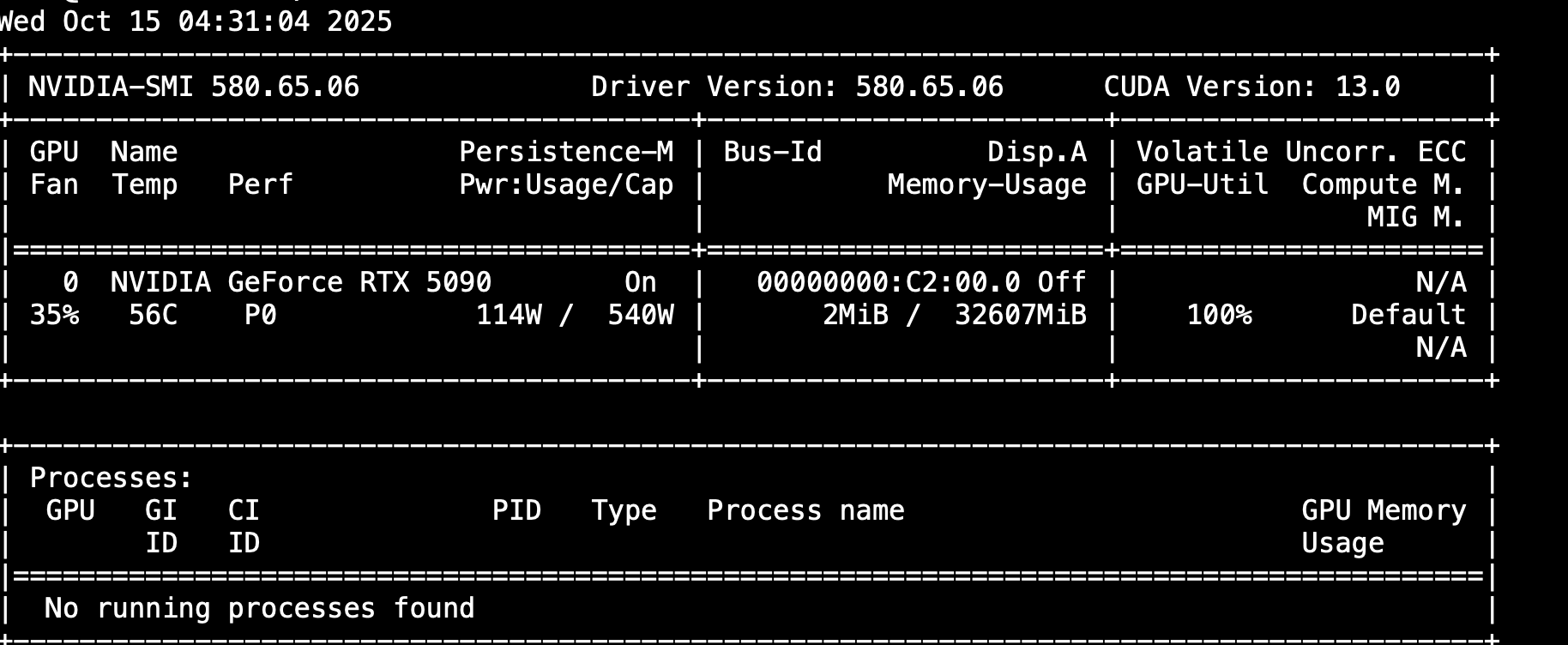Select the bus ID 00000000:C2:00.0
The width and height of the screenshot is (1568, 645).
tap(889, 282)
